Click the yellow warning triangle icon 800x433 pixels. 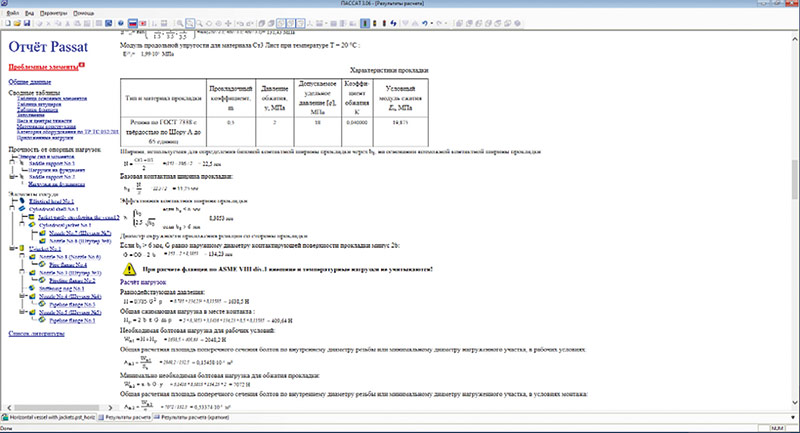pos(130,269)
